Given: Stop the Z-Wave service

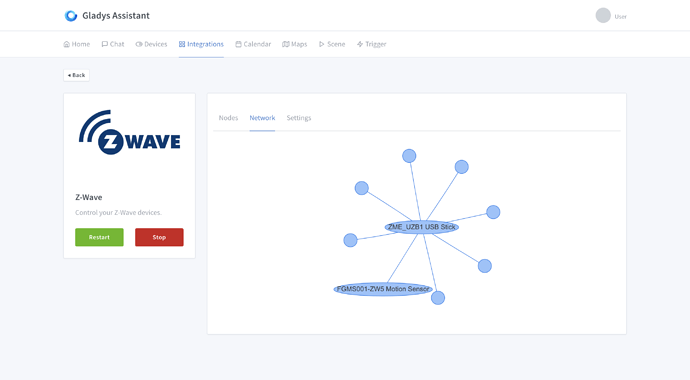Looking at the screenshot, I should 159,237.
